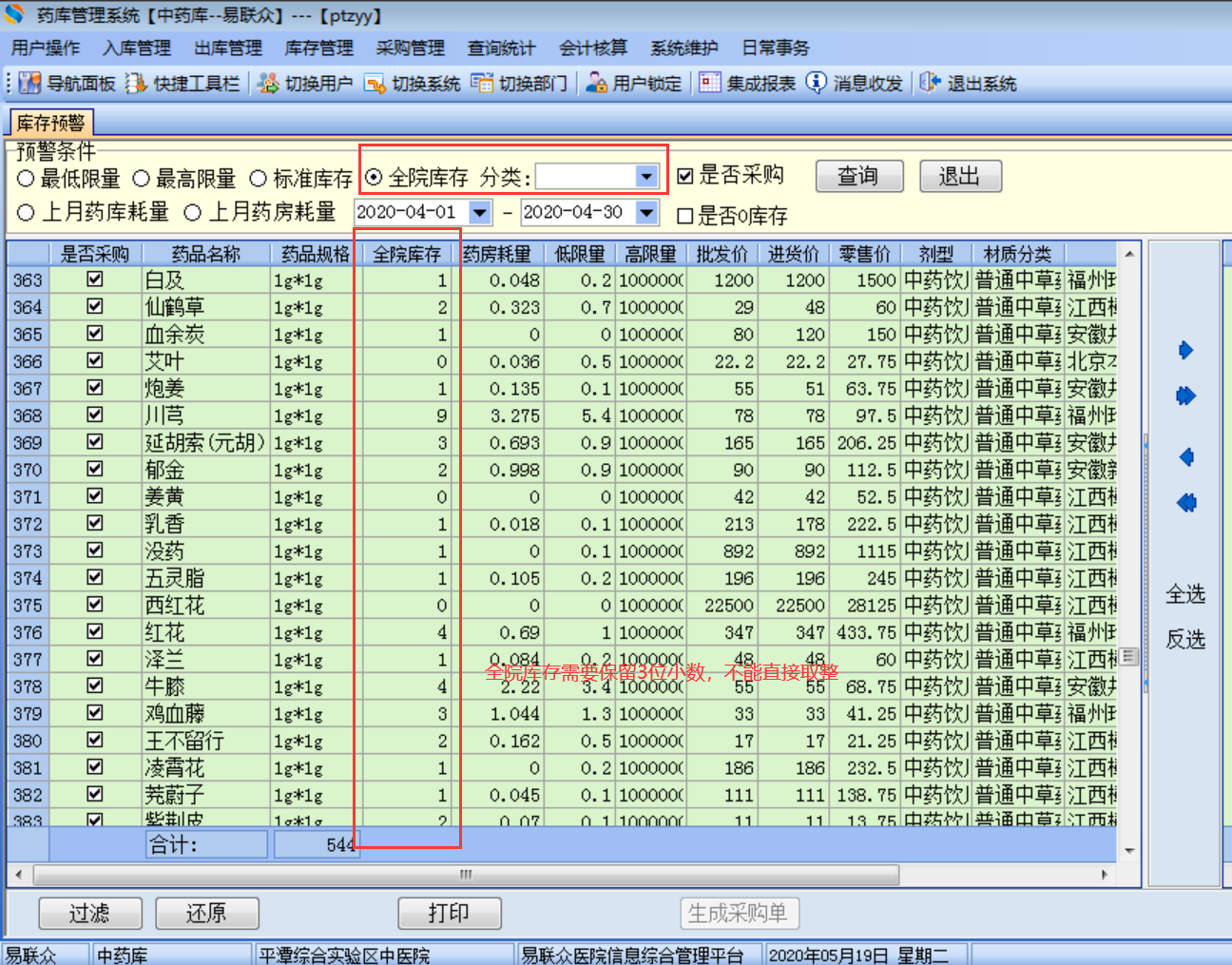
Task: Toggle the purchase checkbox for 鸡血藤 row
Action: tap(95, 713)
